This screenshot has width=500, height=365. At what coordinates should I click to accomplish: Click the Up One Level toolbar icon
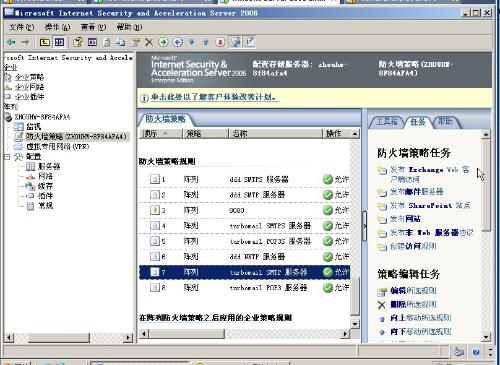[45, 42]
